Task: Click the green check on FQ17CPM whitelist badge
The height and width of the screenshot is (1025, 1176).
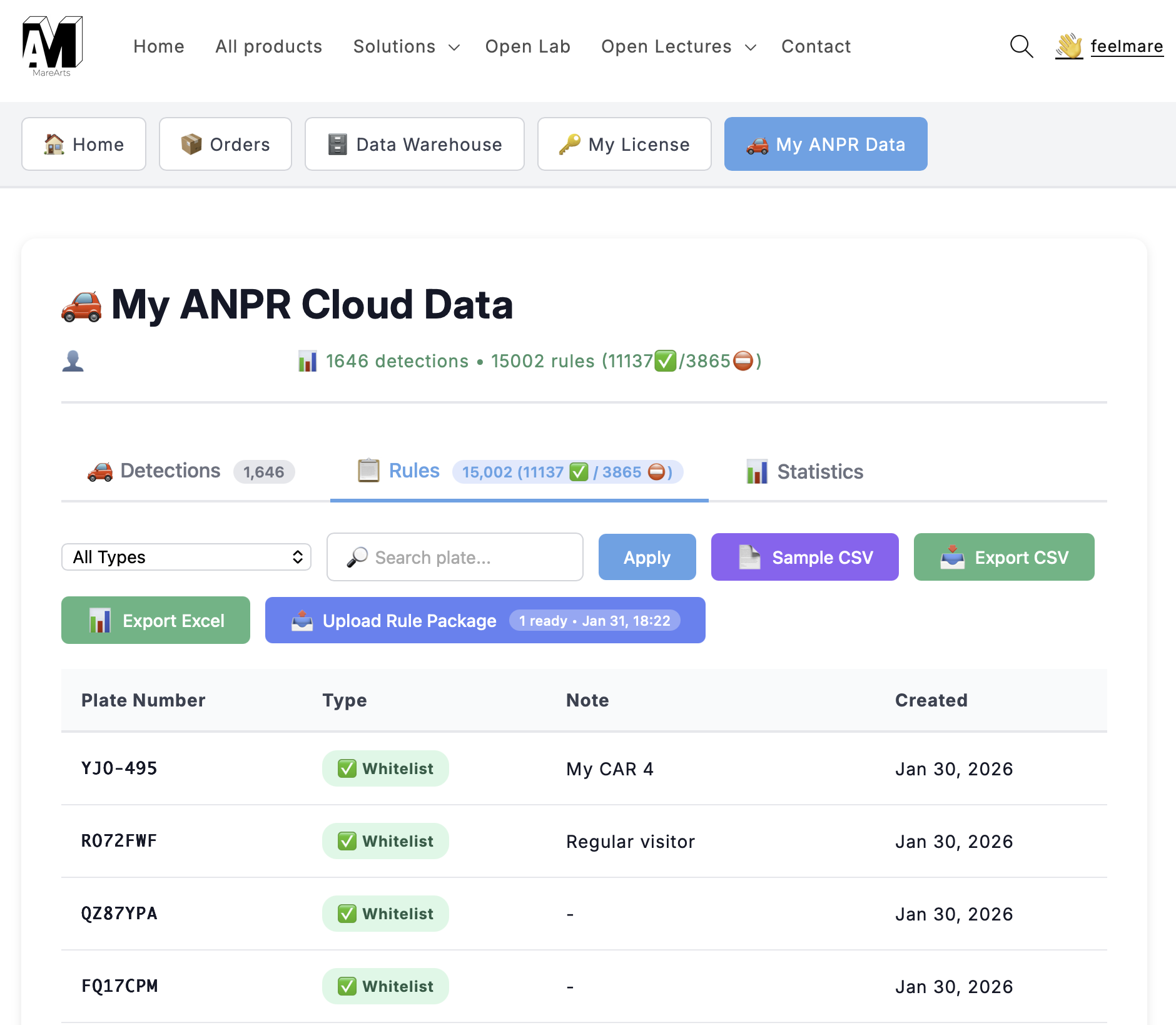Action: click(347, 986)
